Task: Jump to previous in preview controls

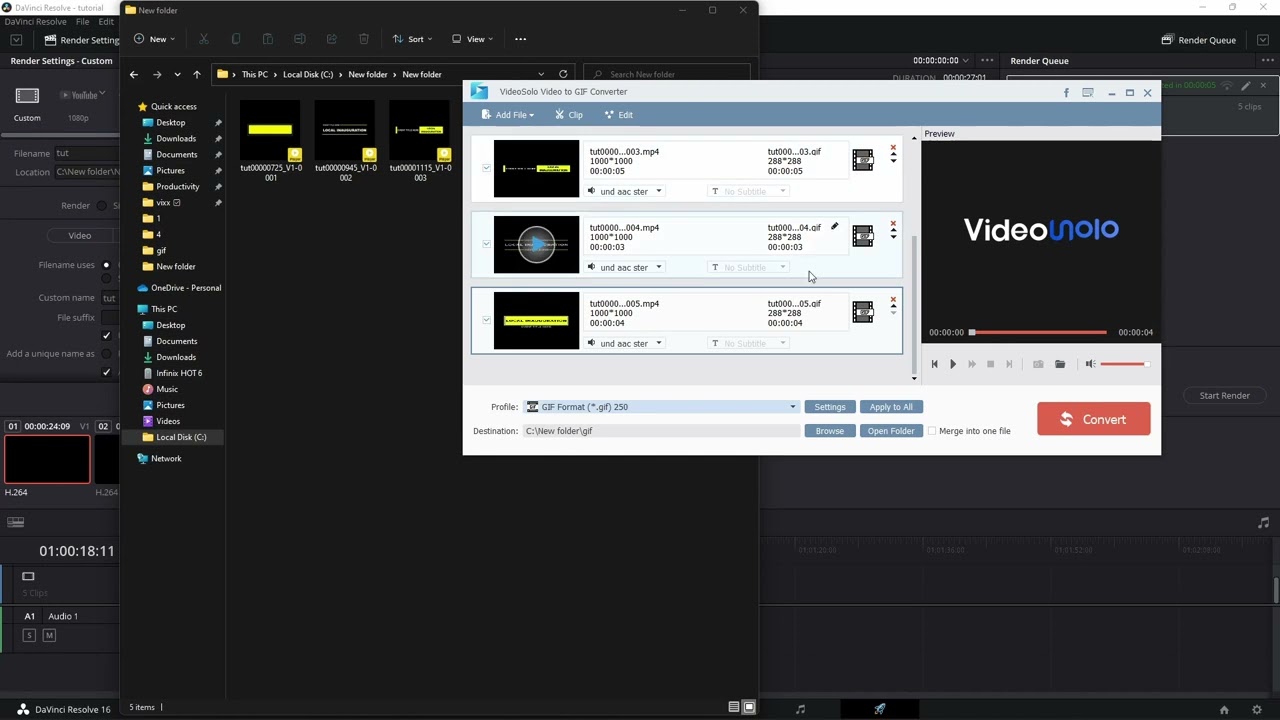Action: pos(934,364)
